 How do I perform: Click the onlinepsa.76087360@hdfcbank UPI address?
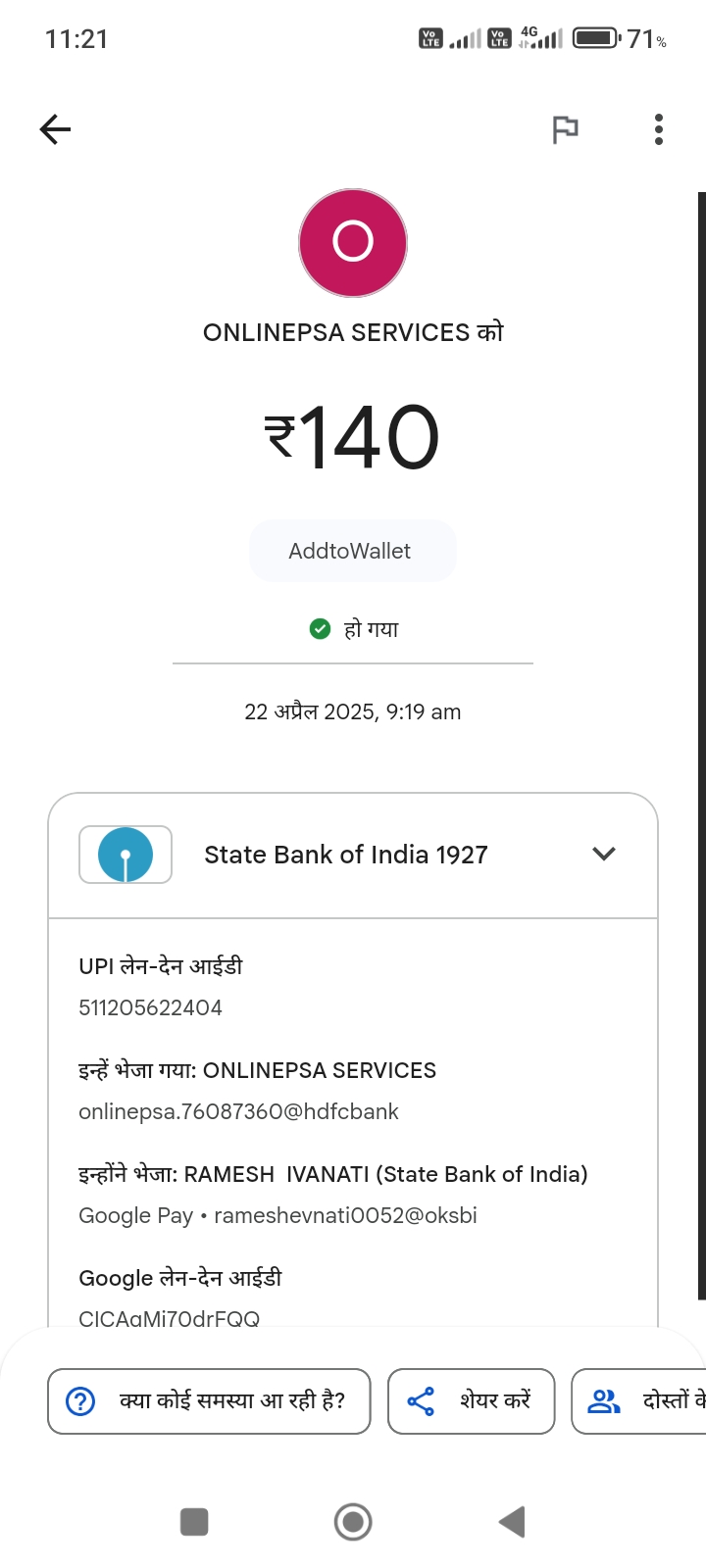pos(239,1111)
